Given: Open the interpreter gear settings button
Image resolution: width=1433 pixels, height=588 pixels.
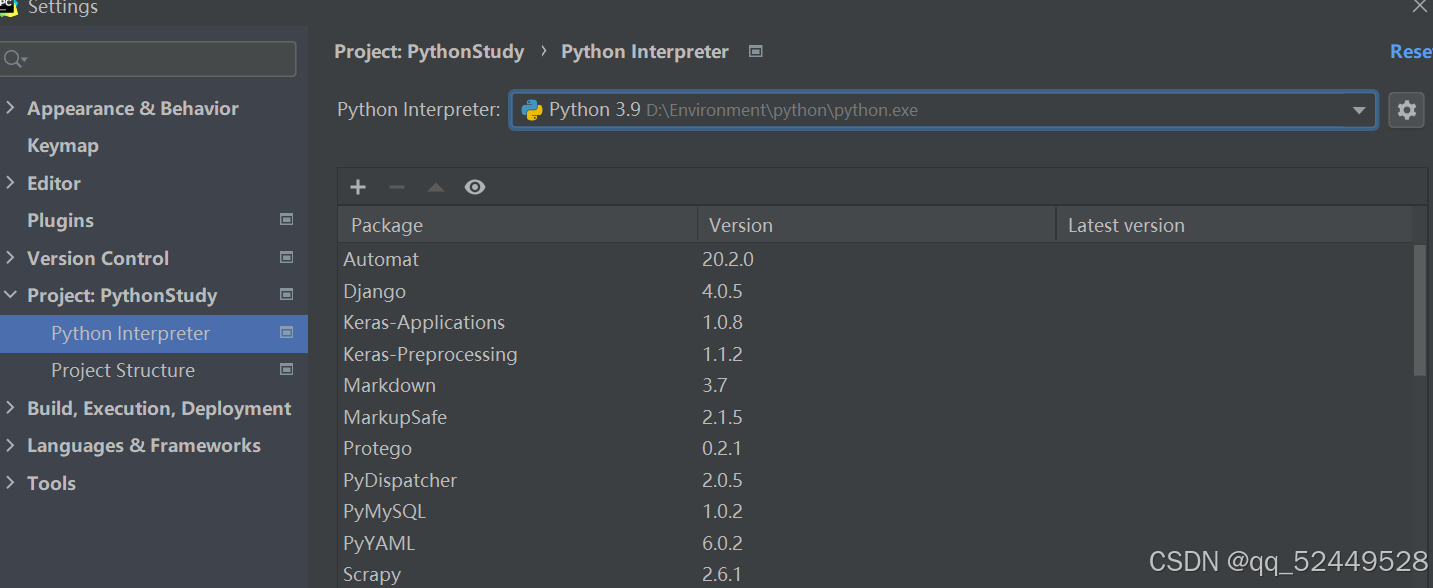Looking at the screenshot, I should [x=1407, y=110].
